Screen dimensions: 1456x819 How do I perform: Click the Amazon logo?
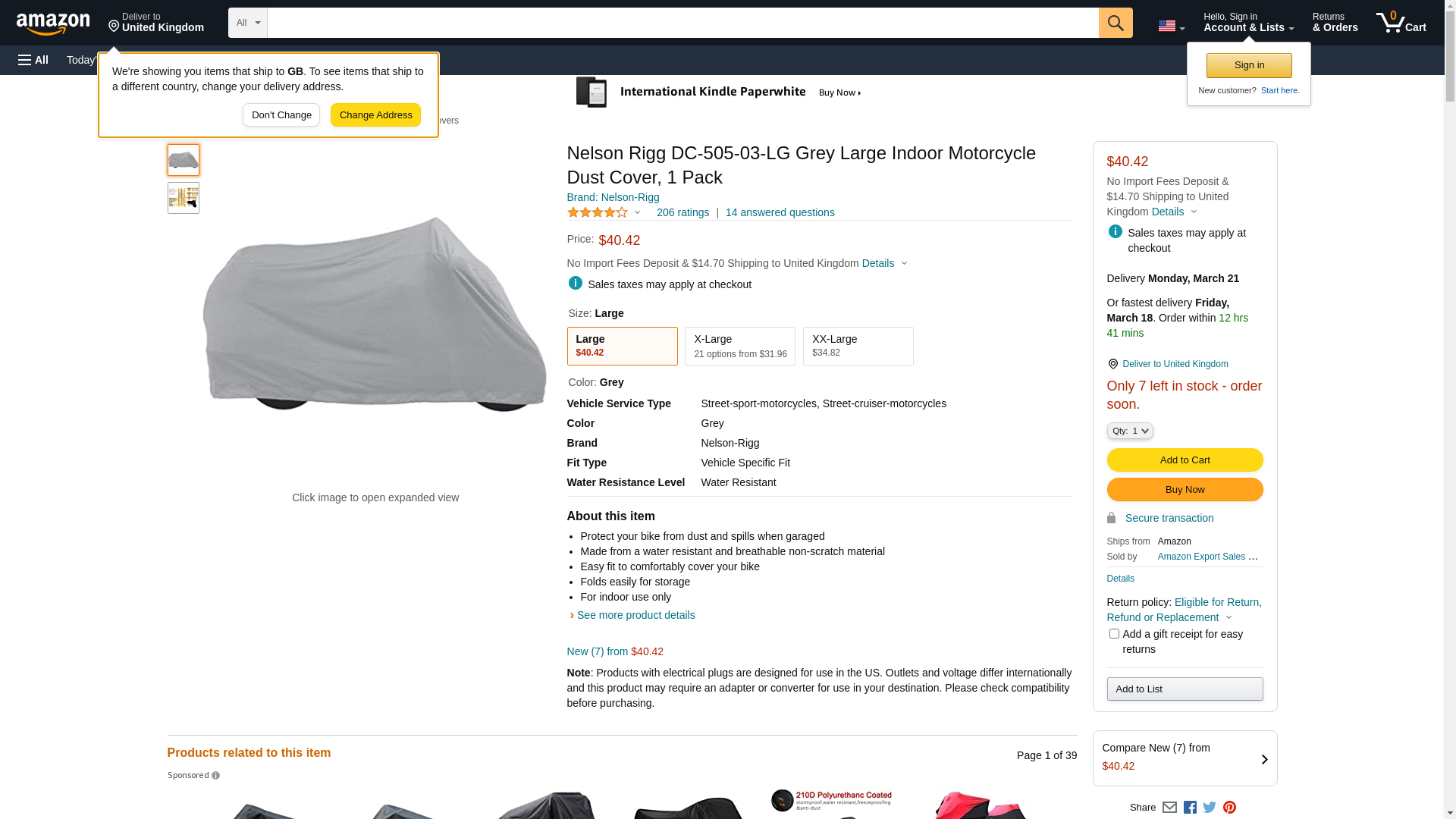click(53, 24)
